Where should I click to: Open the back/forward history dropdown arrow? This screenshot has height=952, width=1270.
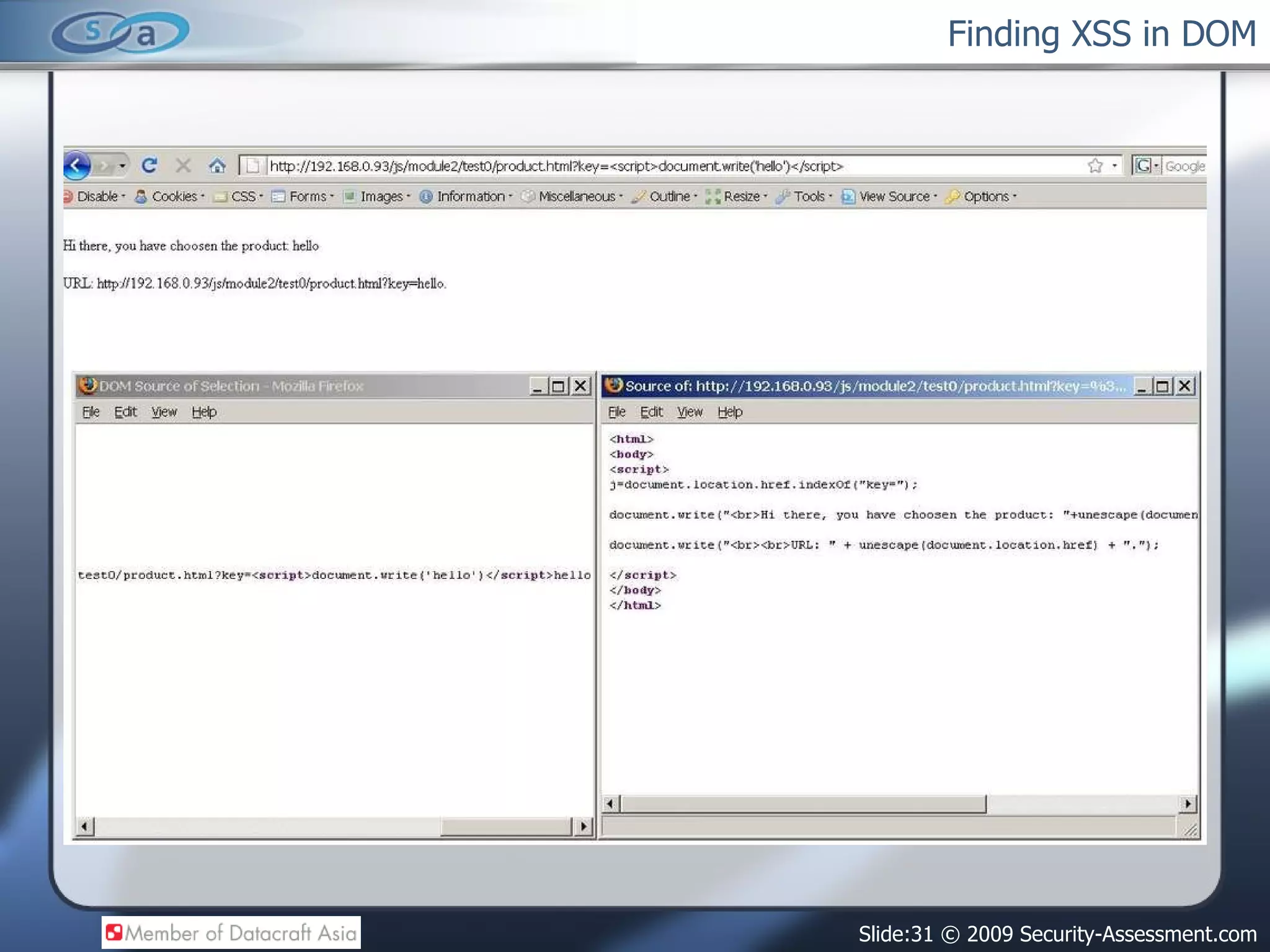(122, 166)
